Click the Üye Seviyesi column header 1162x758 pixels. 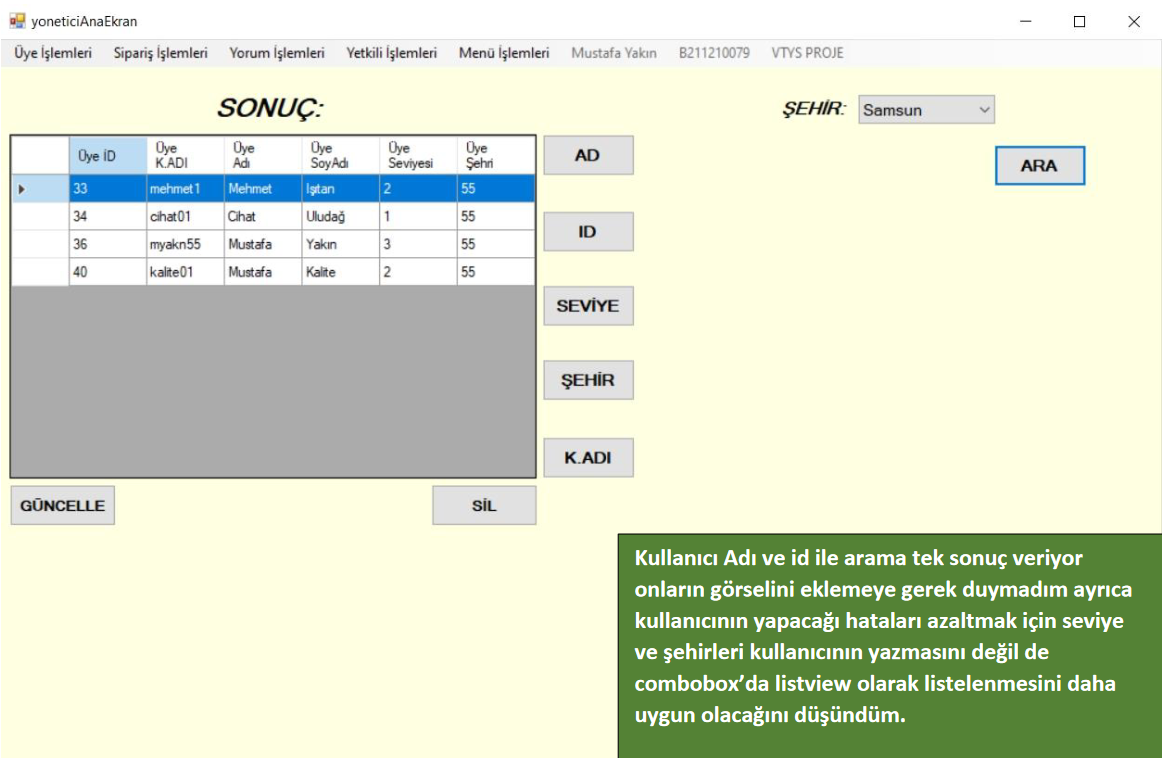[417, 156]
